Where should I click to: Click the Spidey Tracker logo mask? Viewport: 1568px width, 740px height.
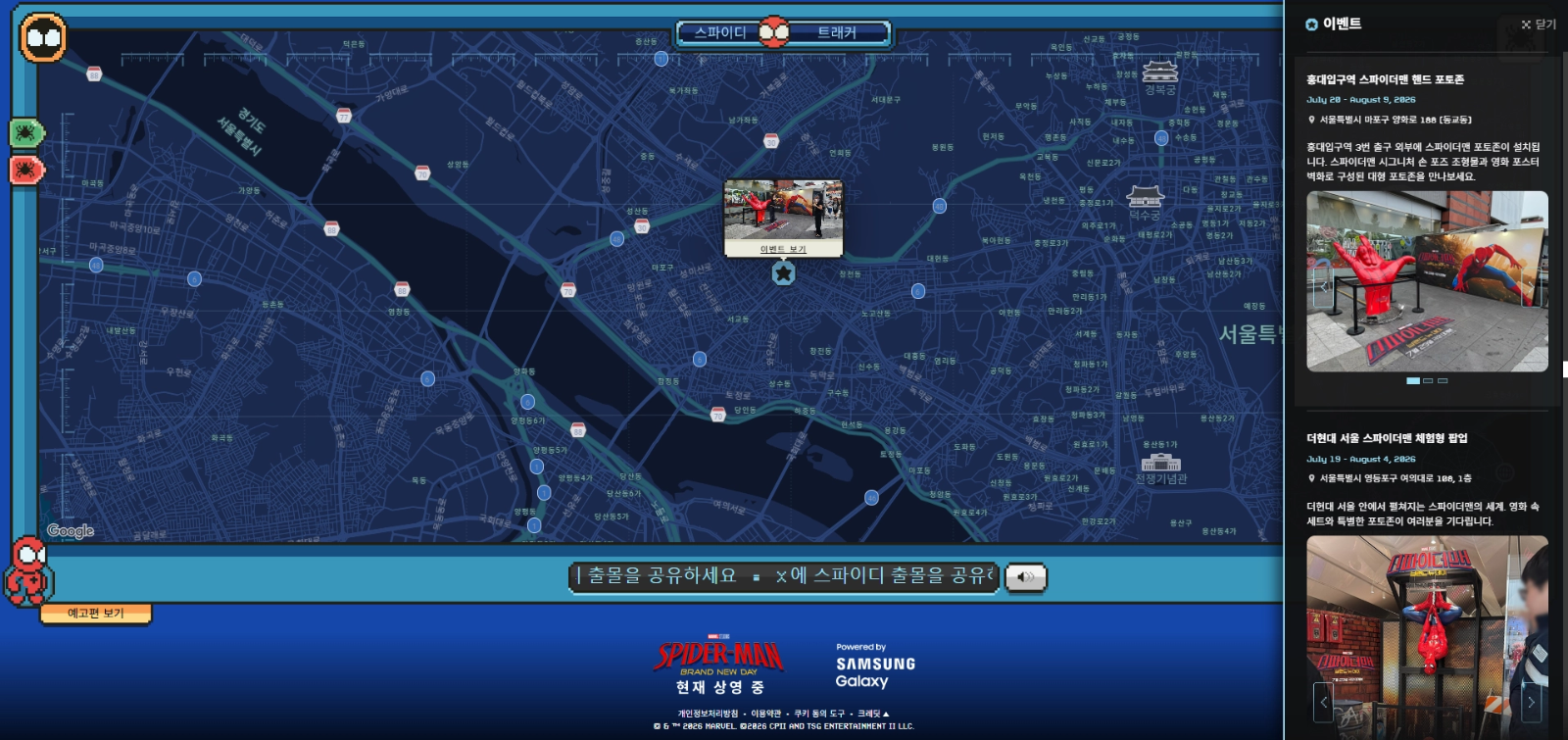pyautogui.click(x=774, y=32)
